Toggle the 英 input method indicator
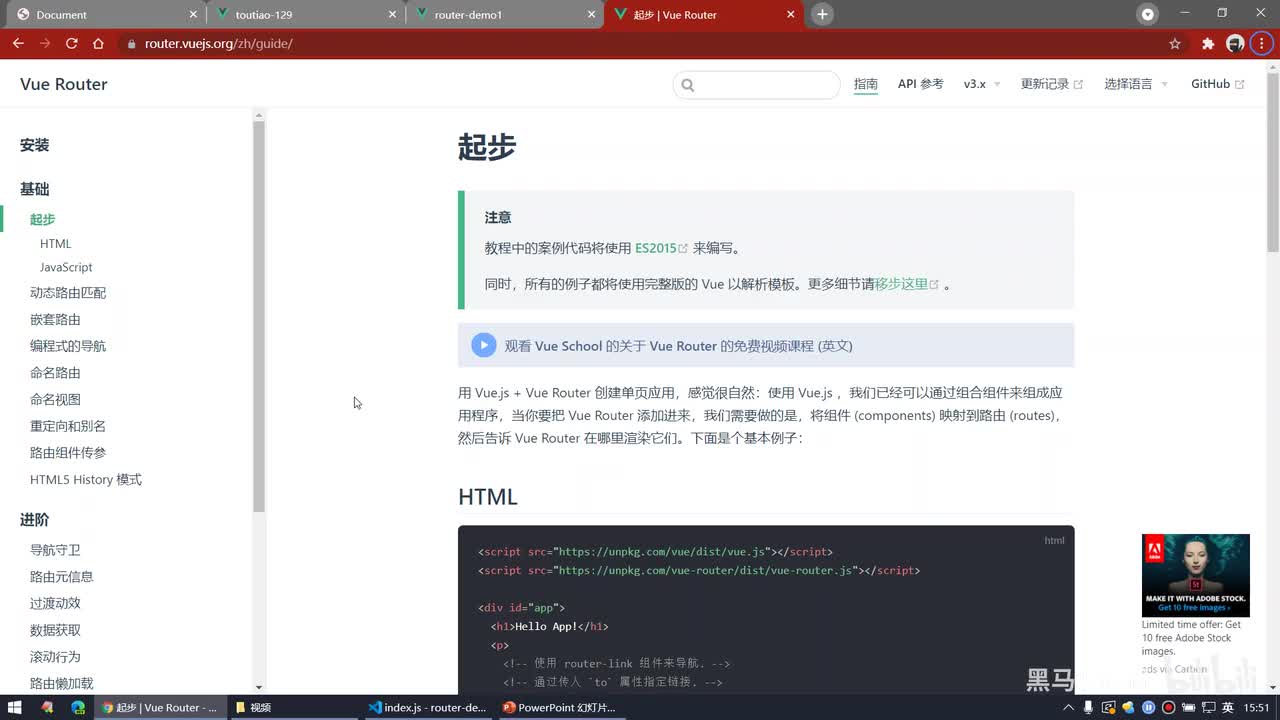The height and width of the screenshot is (720, 1280). [1229, 707]
